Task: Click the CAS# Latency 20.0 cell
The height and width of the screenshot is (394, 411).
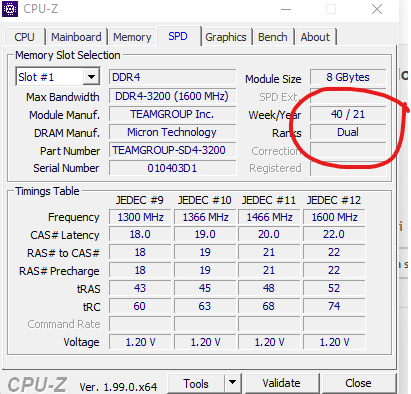Action: (x=269, y=234)
